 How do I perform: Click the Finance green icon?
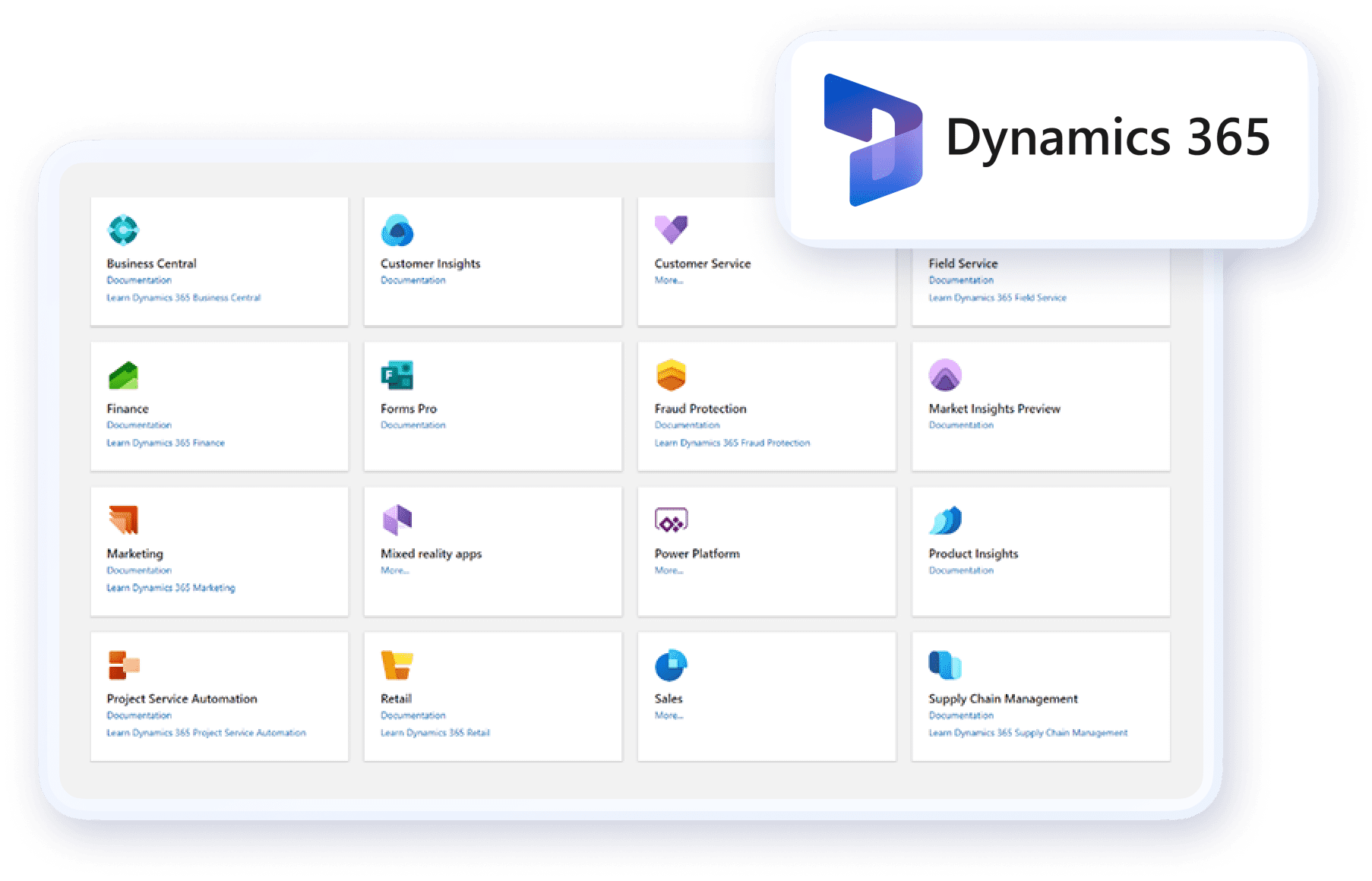pyautogui.click(x=123, y=375)
